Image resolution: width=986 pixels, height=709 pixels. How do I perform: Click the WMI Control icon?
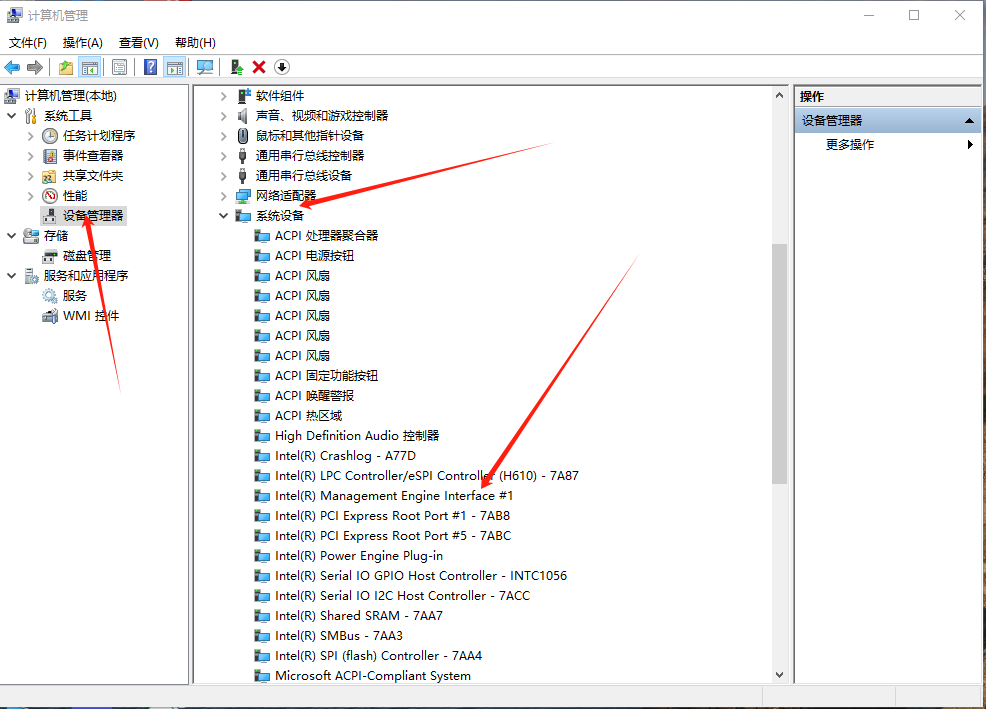pos(50,316)
